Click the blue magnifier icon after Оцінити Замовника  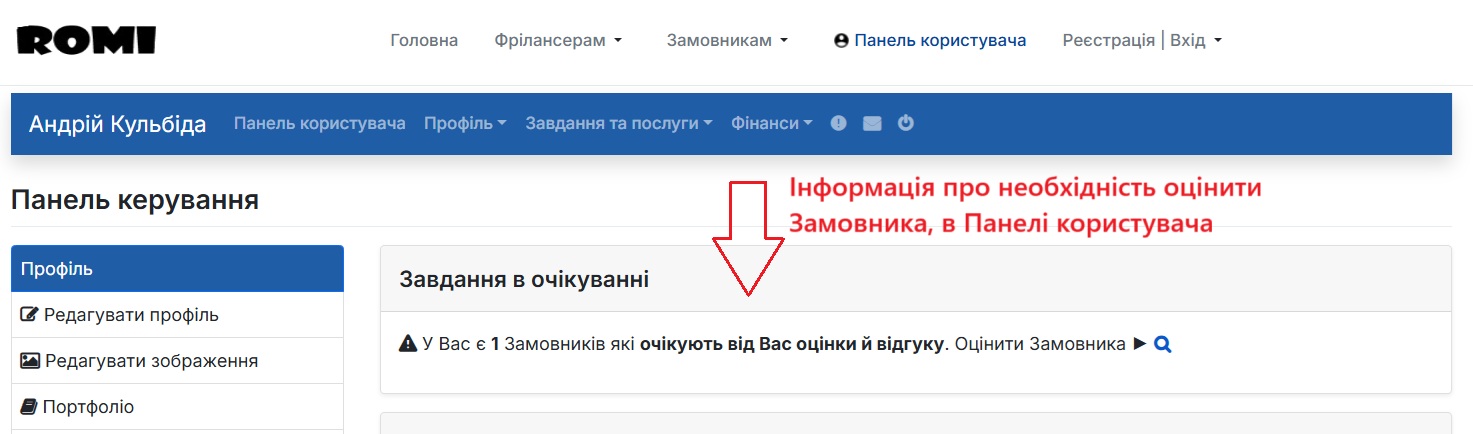[x=1162, y=344]
